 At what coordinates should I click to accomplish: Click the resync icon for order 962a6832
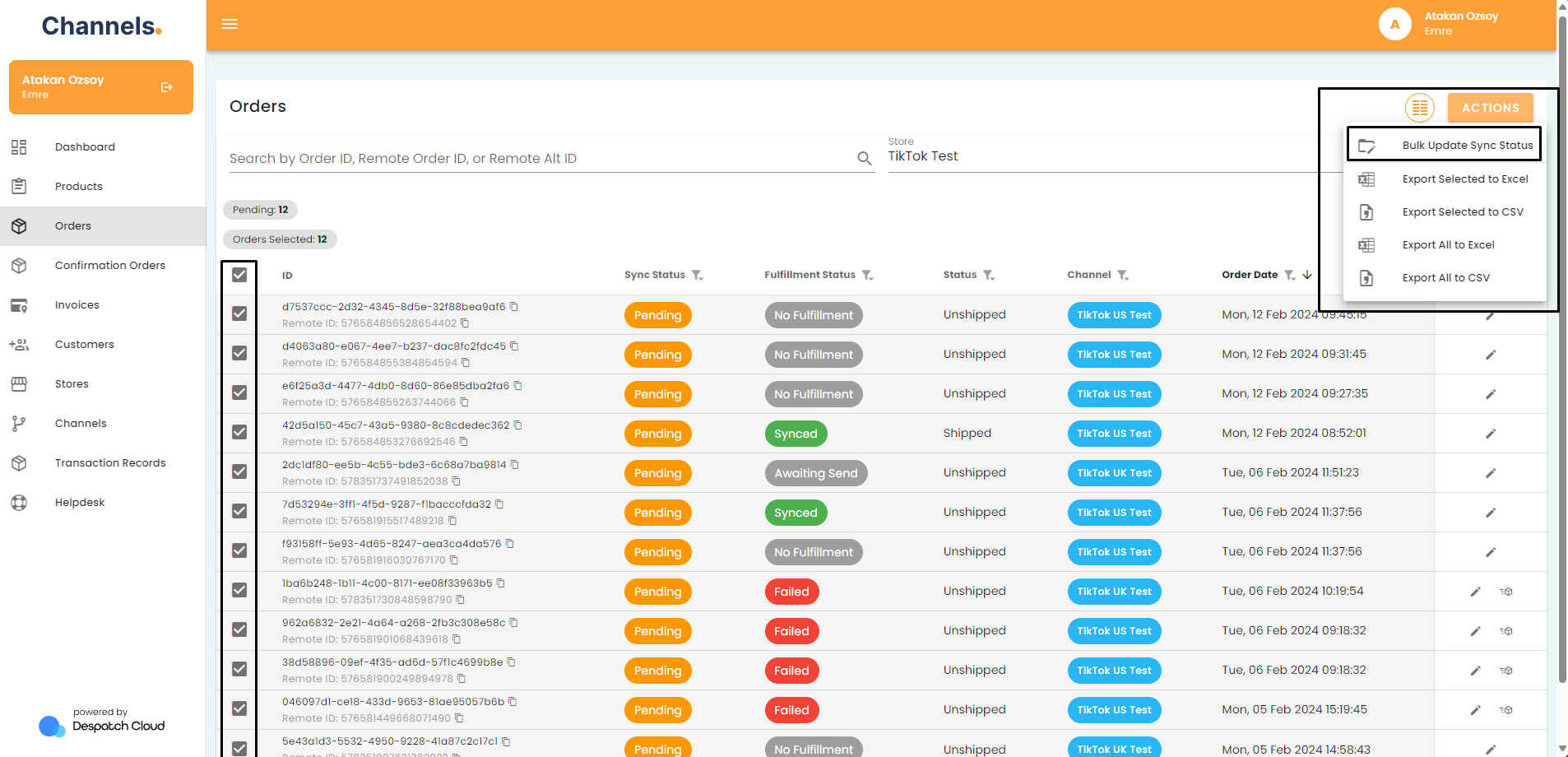tap(1506, 631)
